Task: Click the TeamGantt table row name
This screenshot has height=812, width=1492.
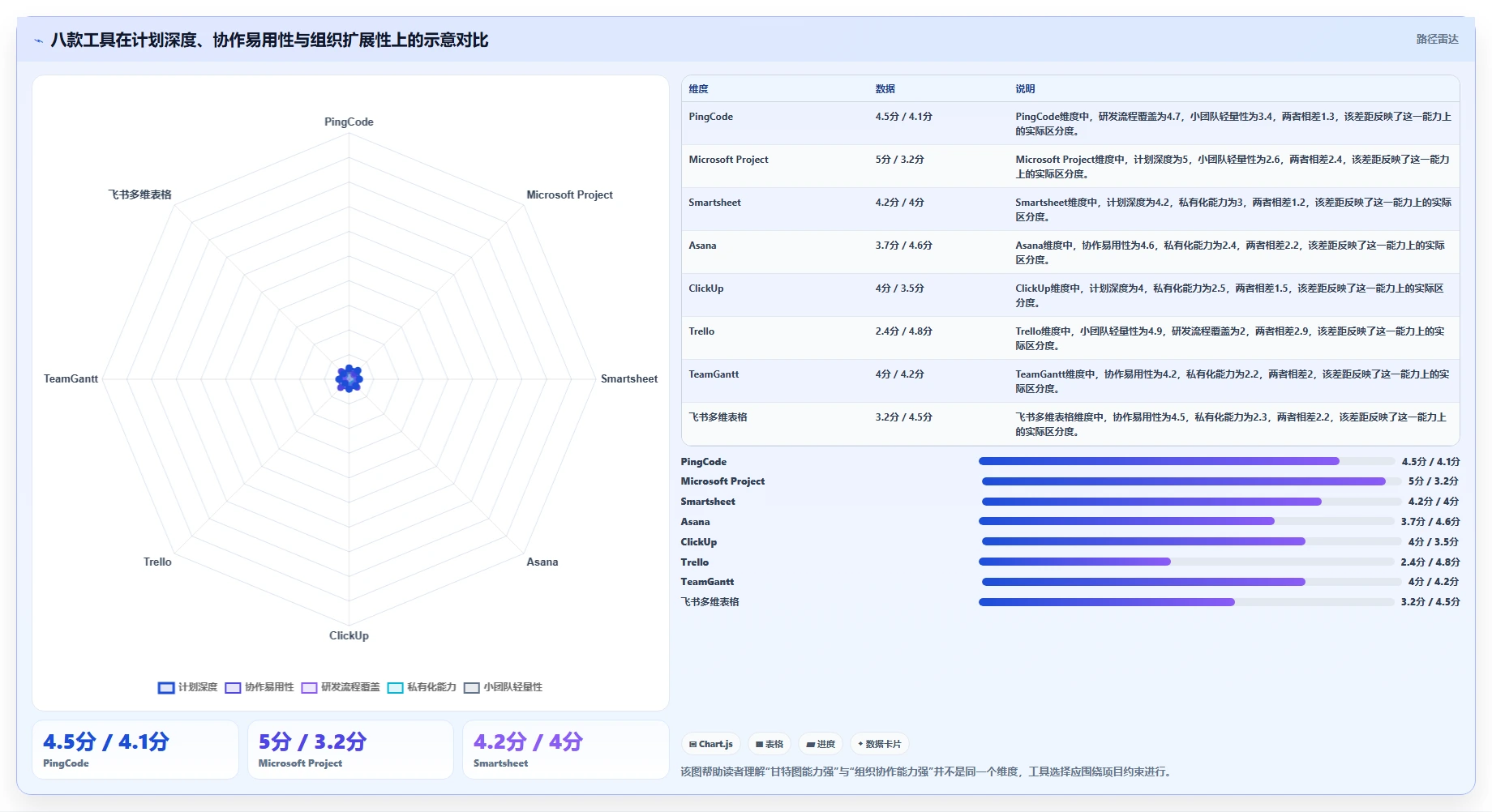Action: point(714,374)
